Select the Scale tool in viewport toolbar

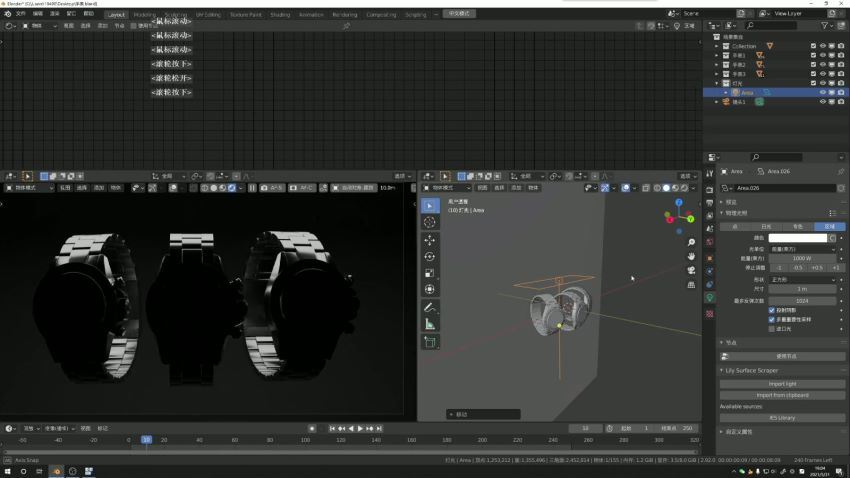coord(430,273)
